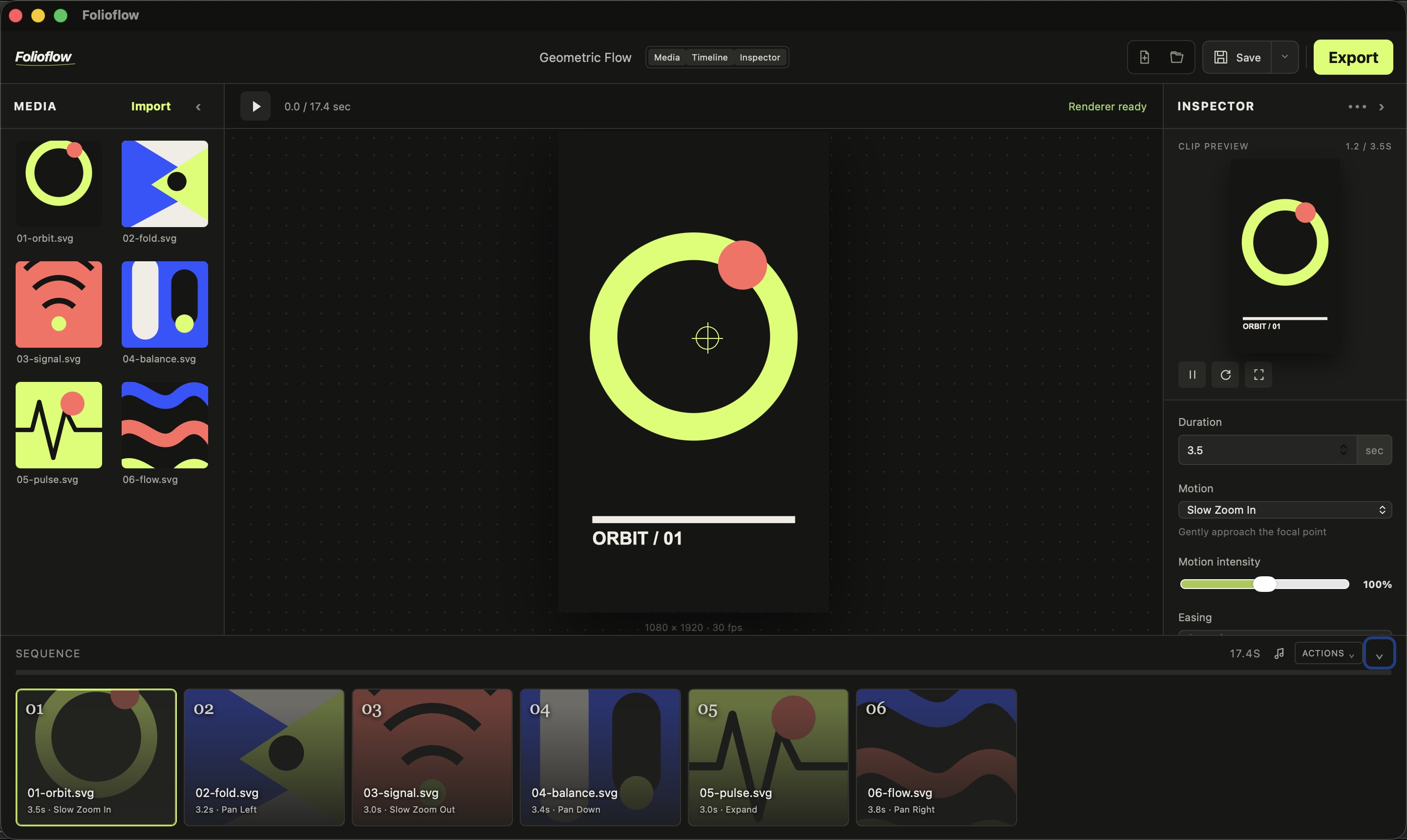The width and height of the screenshot is (1407, 840).
Task: Toggle the Media panel tab
Action: [x=666, y=57]
